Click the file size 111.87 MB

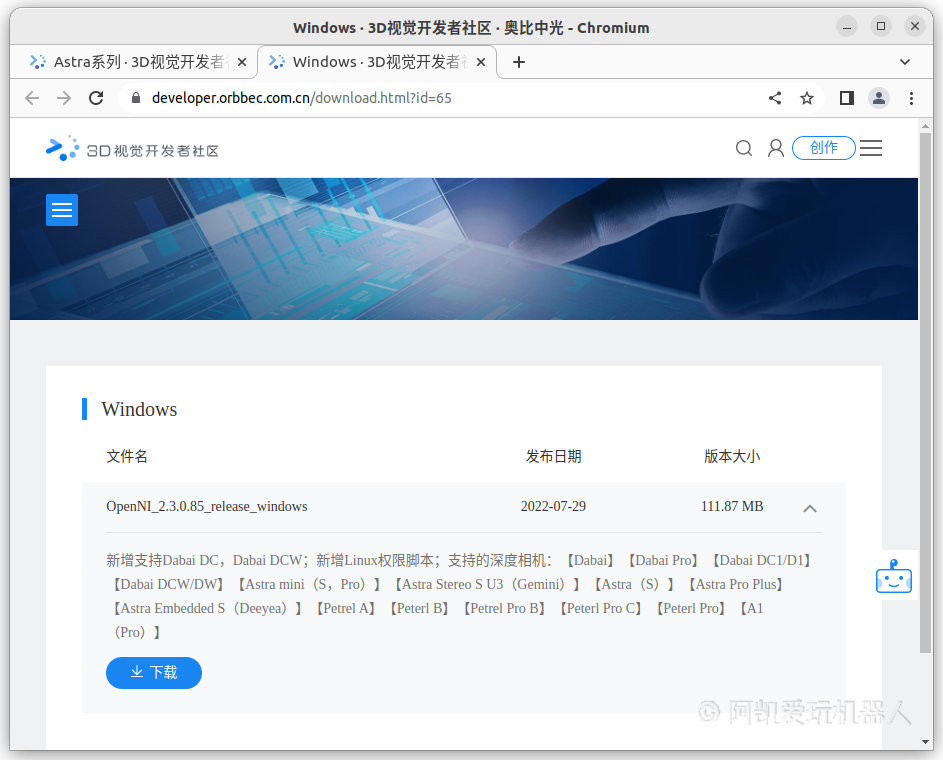coord(732,506)
